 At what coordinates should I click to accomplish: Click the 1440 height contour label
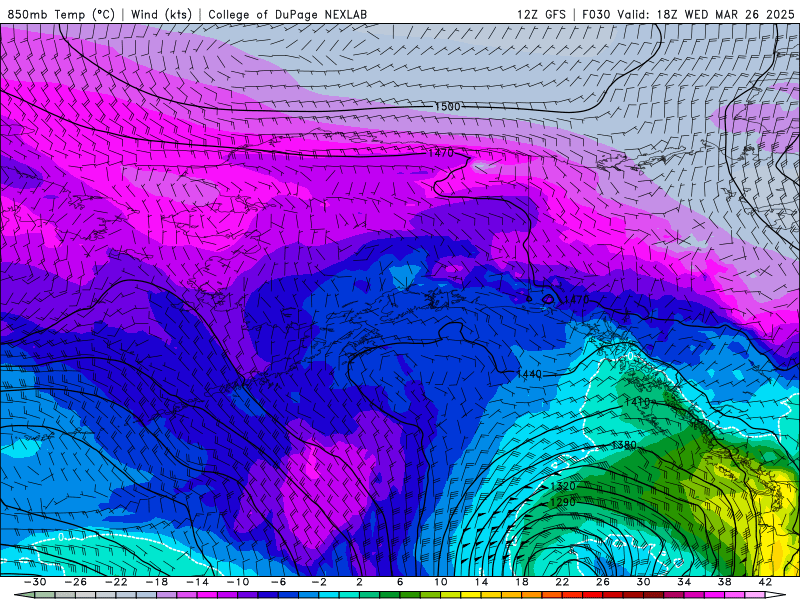pyautogui.click(x=529, y=374)
